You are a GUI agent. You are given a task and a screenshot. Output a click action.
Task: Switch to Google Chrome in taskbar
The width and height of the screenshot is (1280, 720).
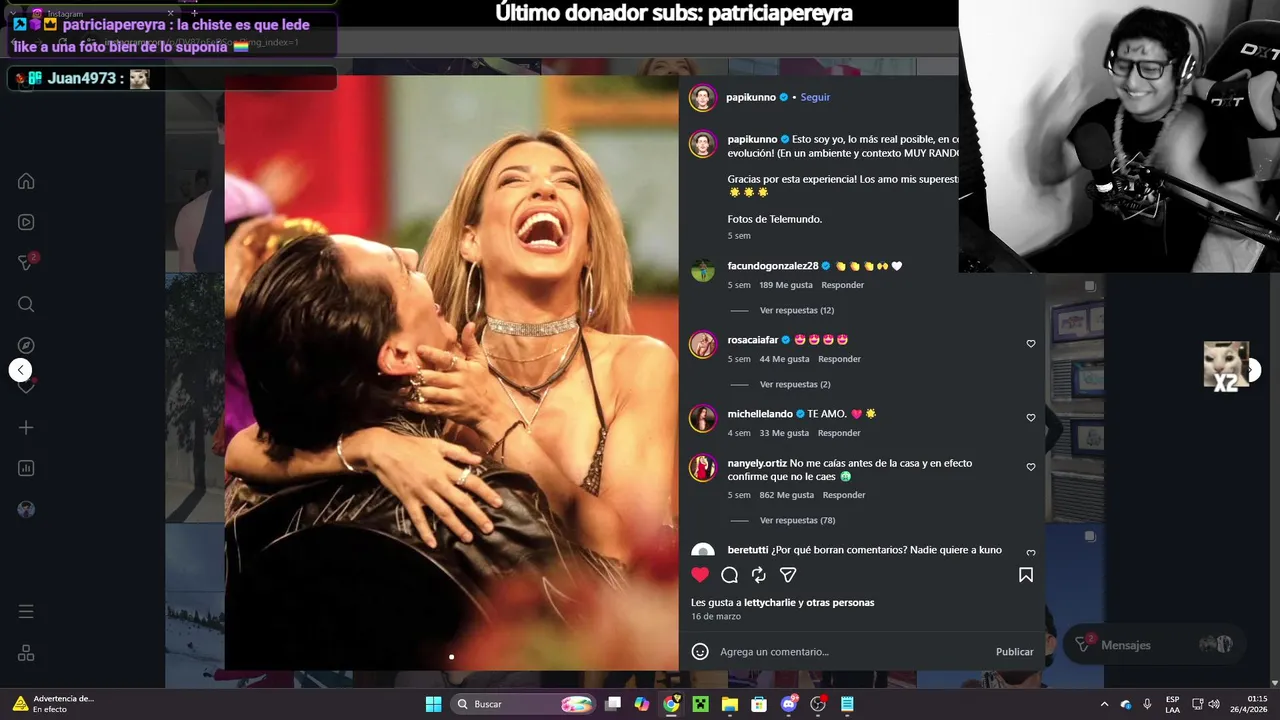click(671, 704)
